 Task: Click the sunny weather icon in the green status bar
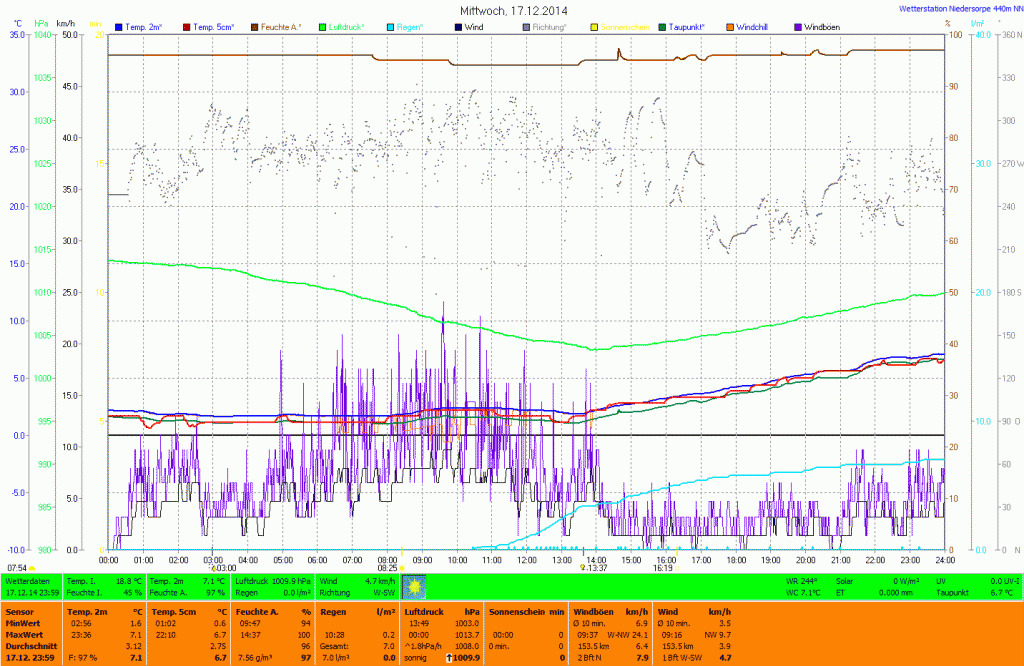click(414, 586)
